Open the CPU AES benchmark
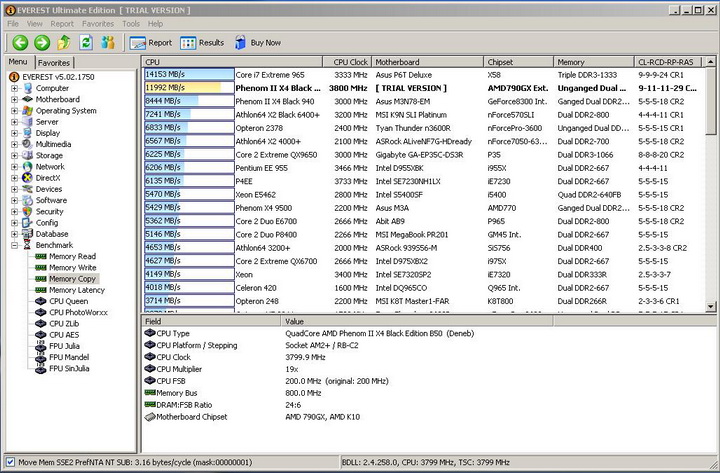 click(x=64, y=335)
